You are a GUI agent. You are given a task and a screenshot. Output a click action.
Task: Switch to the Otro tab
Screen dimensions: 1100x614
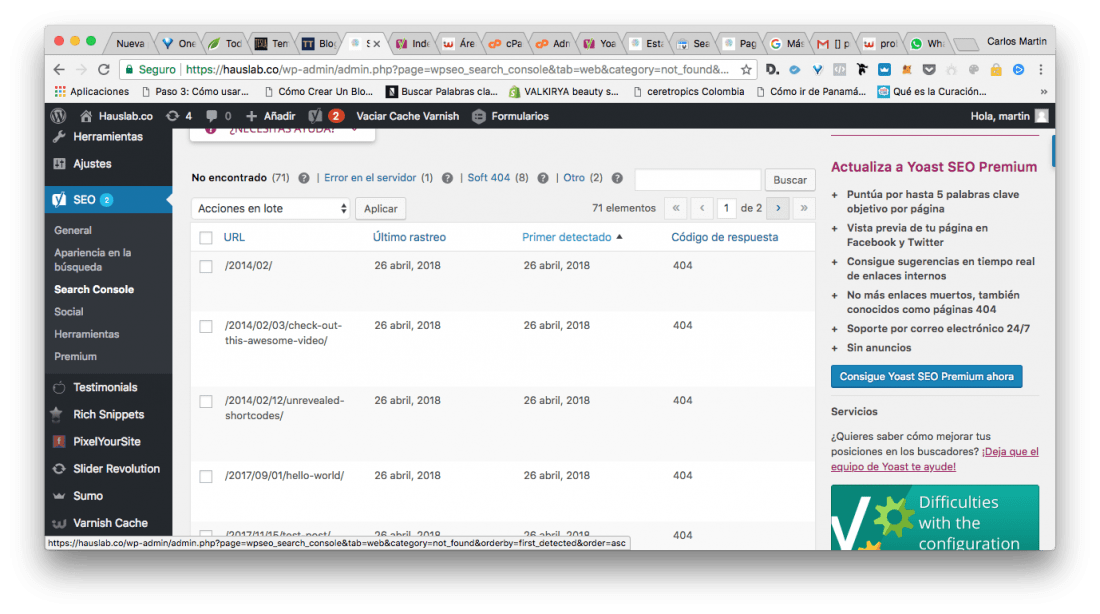pos(574,178)
